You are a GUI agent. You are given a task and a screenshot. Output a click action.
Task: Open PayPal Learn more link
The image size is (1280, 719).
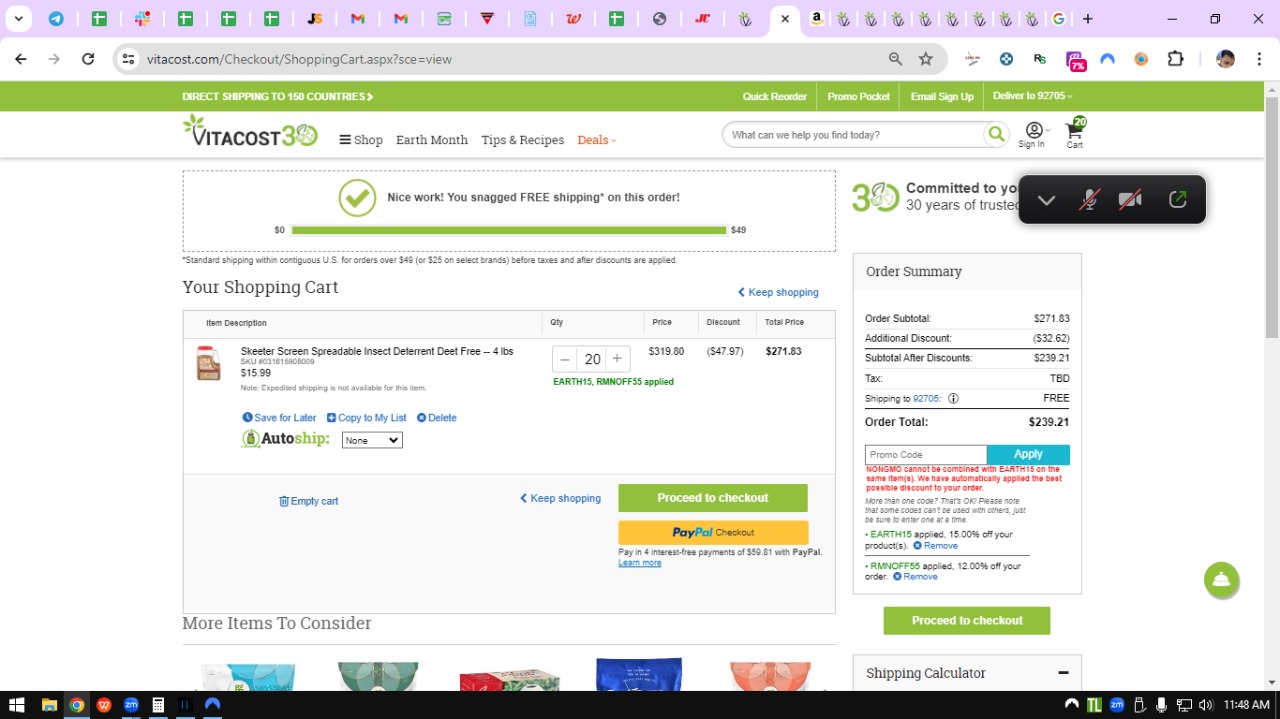[640, 563]
